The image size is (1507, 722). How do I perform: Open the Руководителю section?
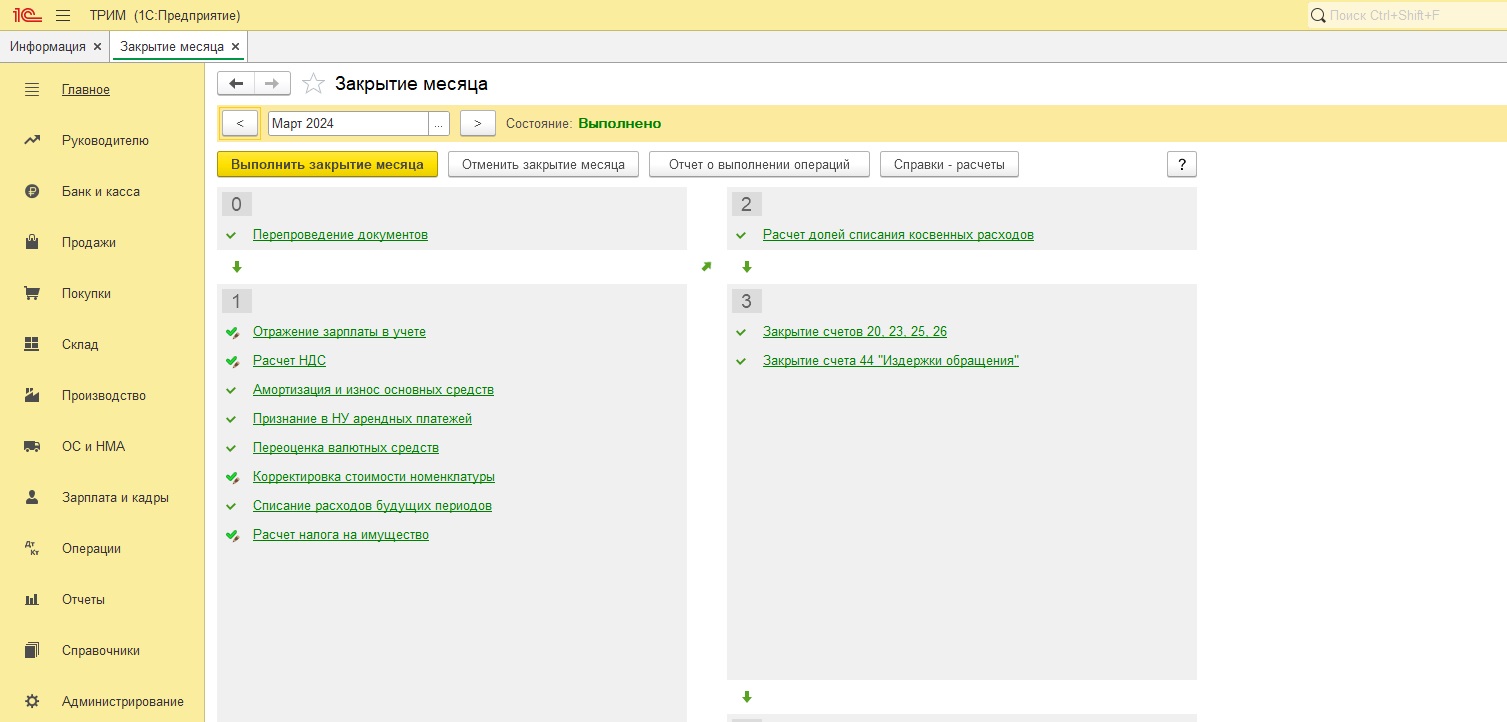(105, 141)
